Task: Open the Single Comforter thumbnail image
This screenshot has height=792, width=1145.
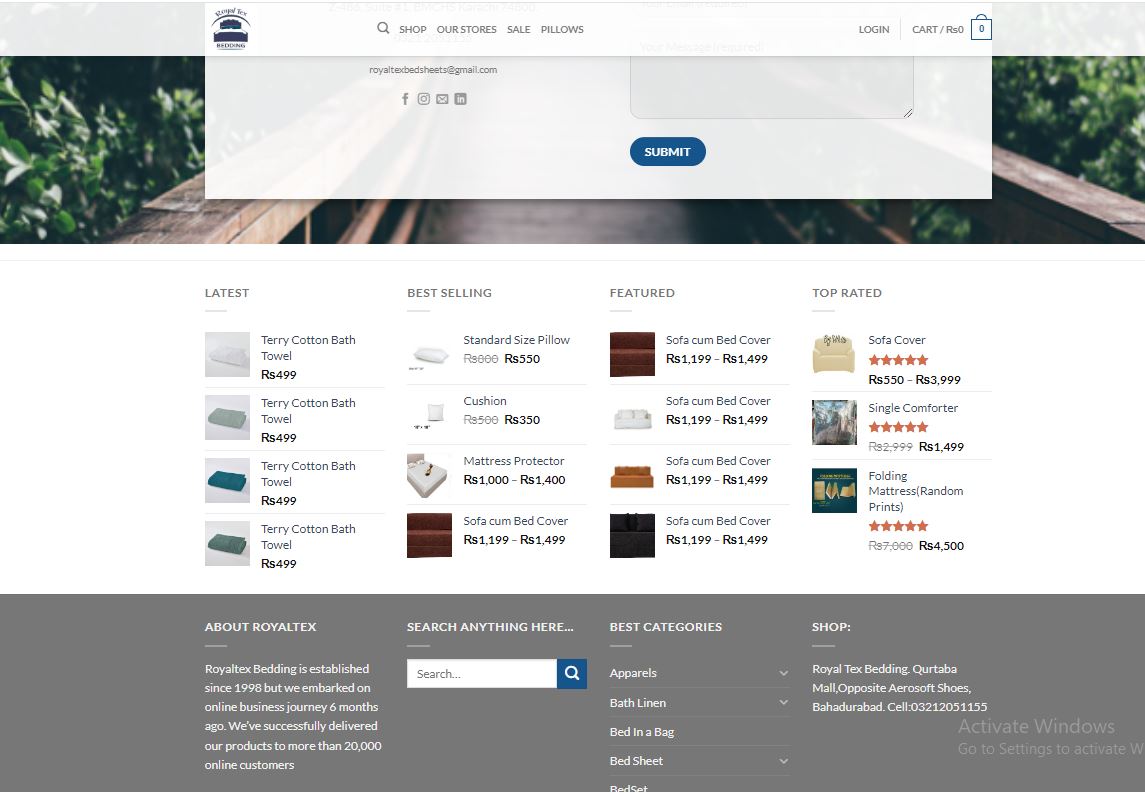Action: click(834, 422)
